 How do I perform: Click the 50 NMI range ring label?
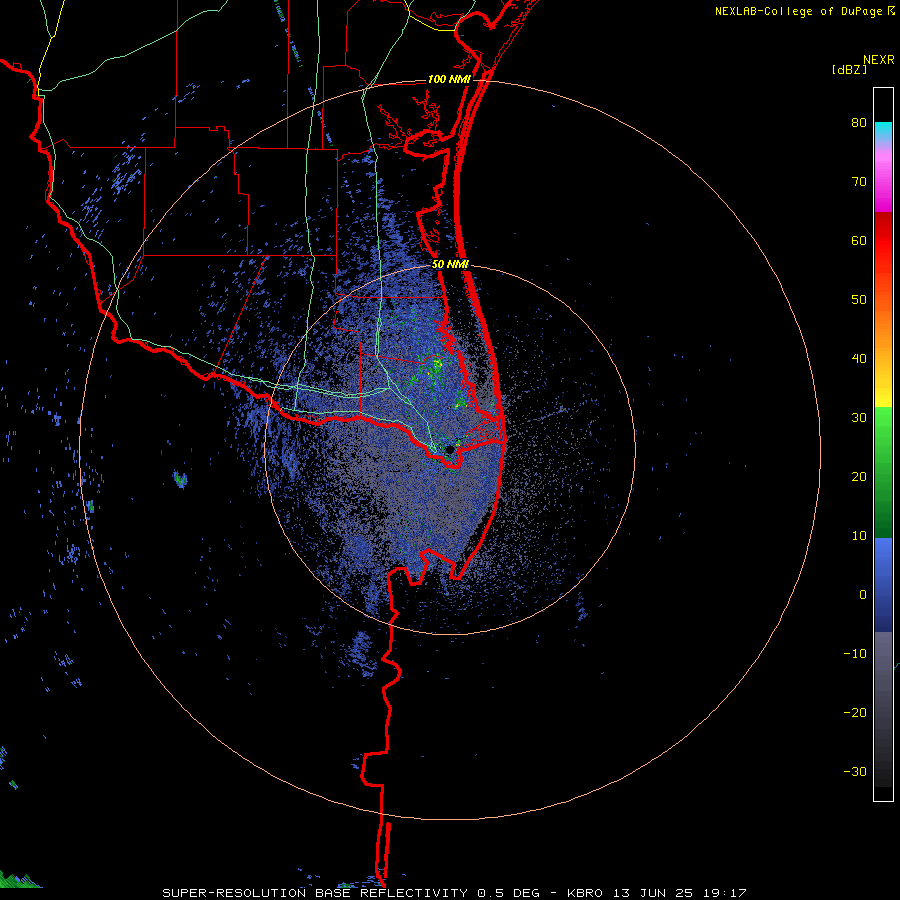pyautogui.click(x=451, y=265)
